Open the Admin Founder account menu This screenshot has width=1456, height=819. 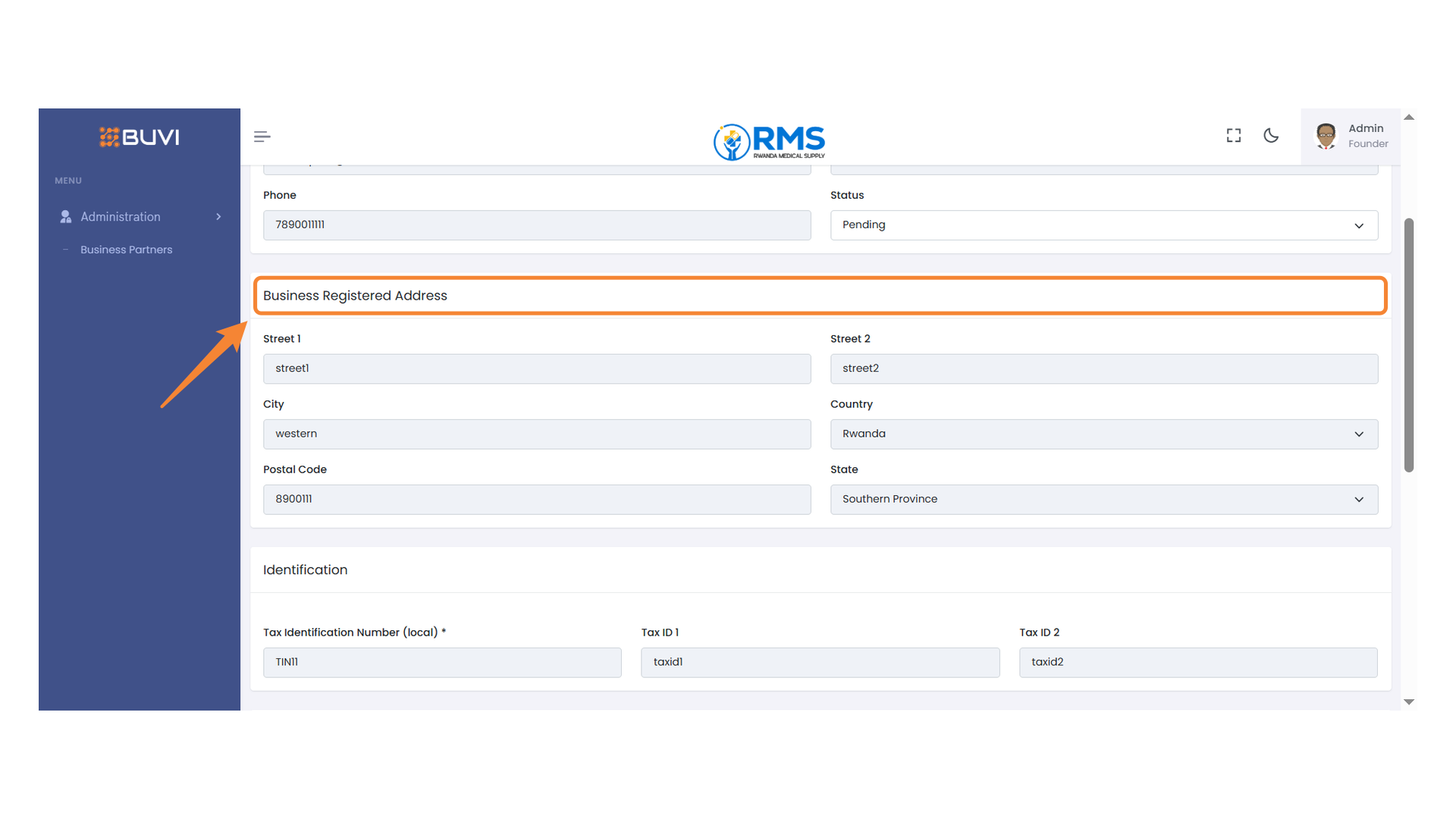[x=1365, y=136]
